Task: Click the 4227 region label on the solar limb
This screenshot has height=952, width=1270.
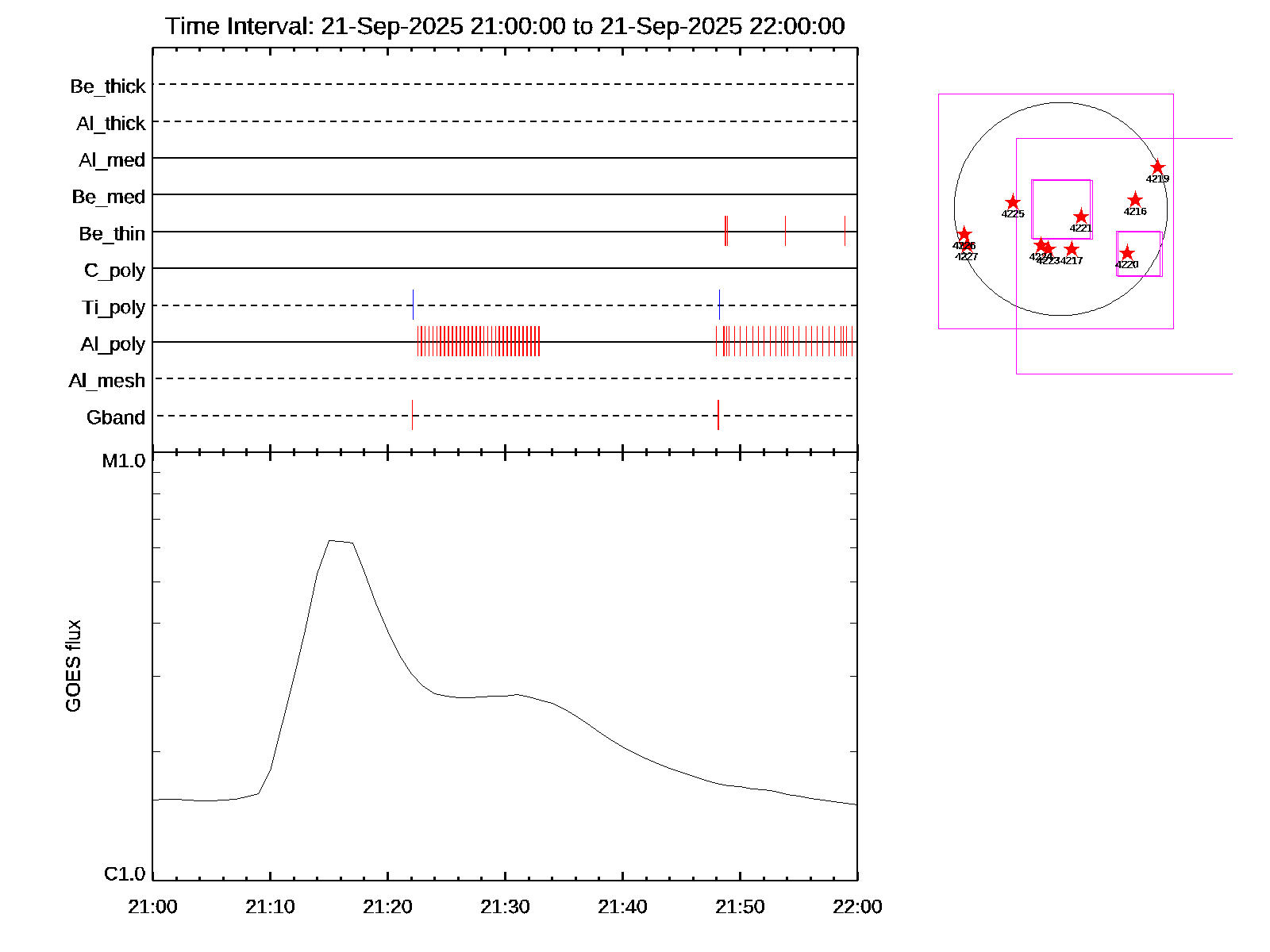Action: click(x=967, y=257)
